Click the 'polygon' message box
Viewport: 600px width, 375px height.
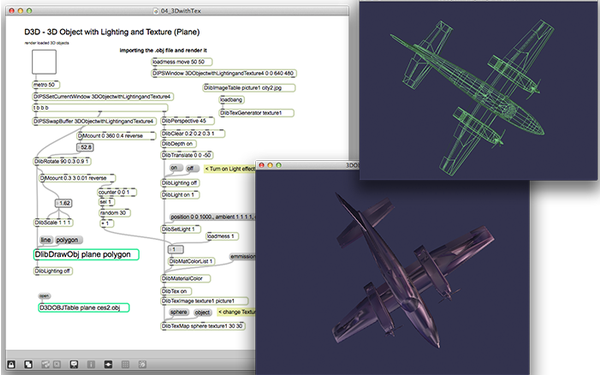pos(68,240)
